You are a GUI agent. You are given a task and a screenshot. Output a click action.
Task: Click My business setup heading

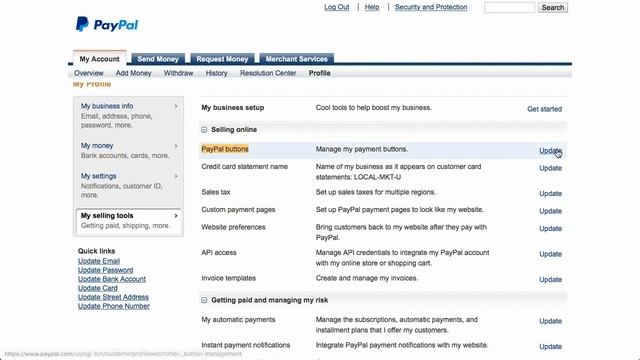(x=233, y=108)
